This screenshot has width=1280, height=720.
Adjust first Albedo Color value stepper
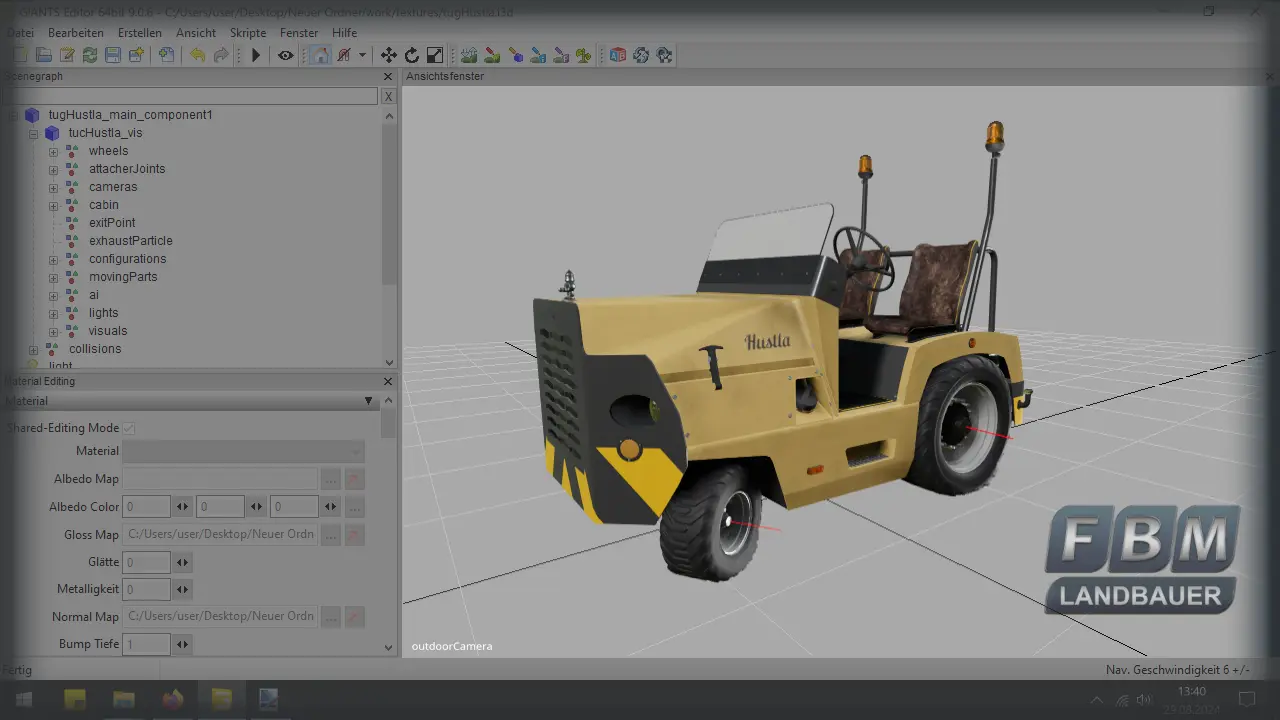[x=183, y=507]
